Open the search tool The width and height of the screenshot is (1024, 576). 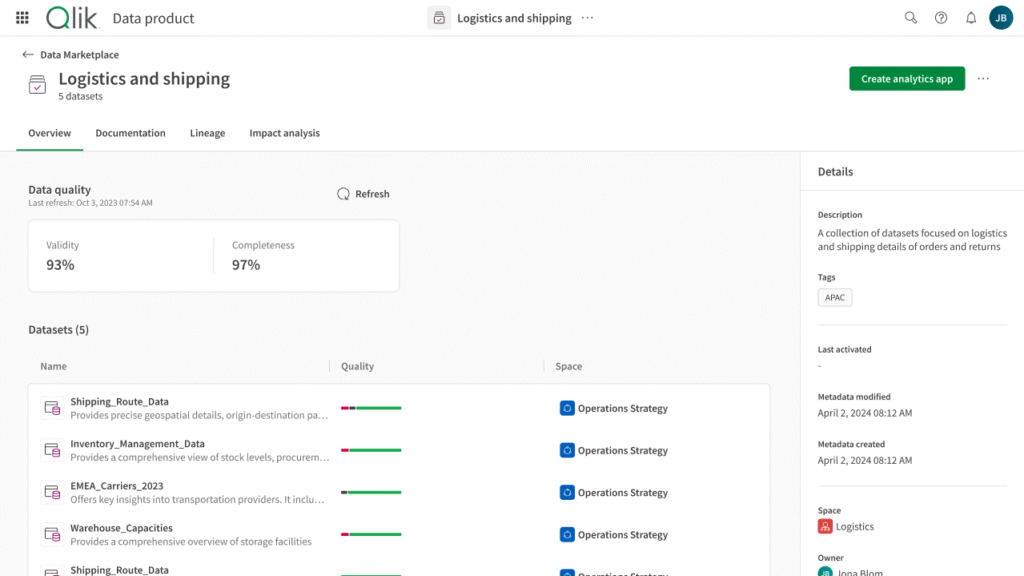(x=910, y=18)
